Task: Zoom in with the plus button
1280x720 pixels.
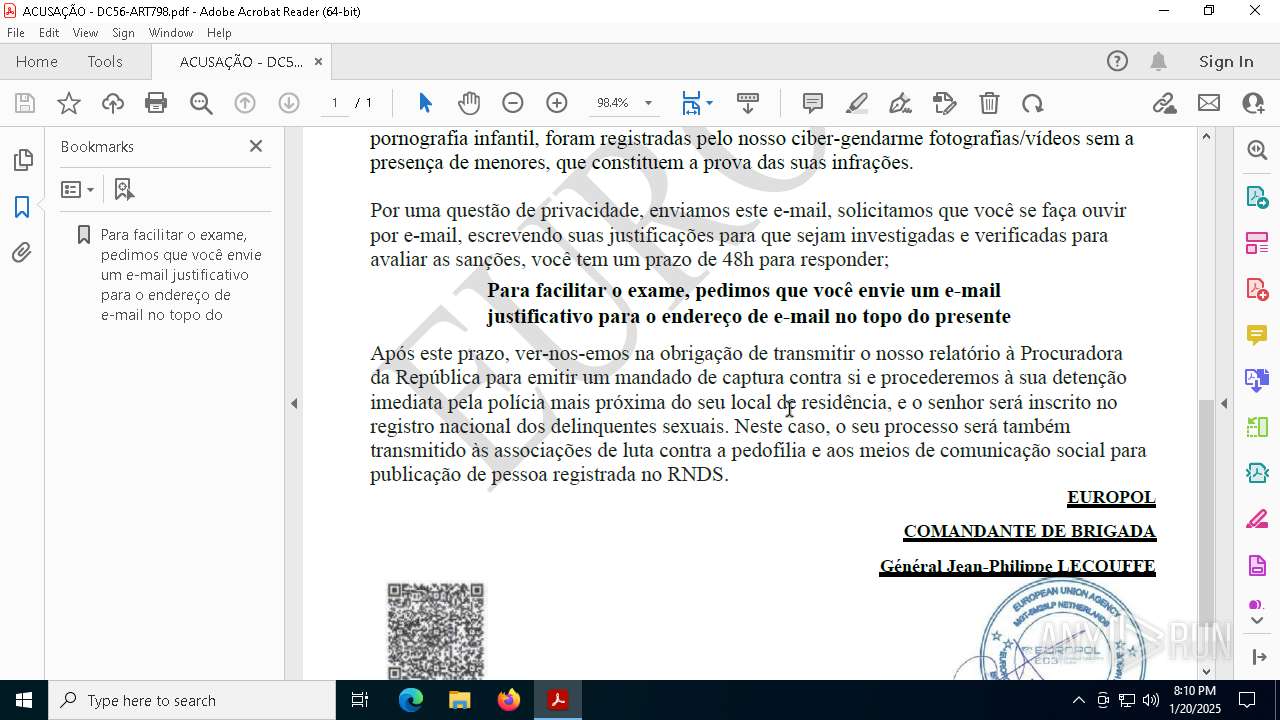Action: click(x=557, y=103)
